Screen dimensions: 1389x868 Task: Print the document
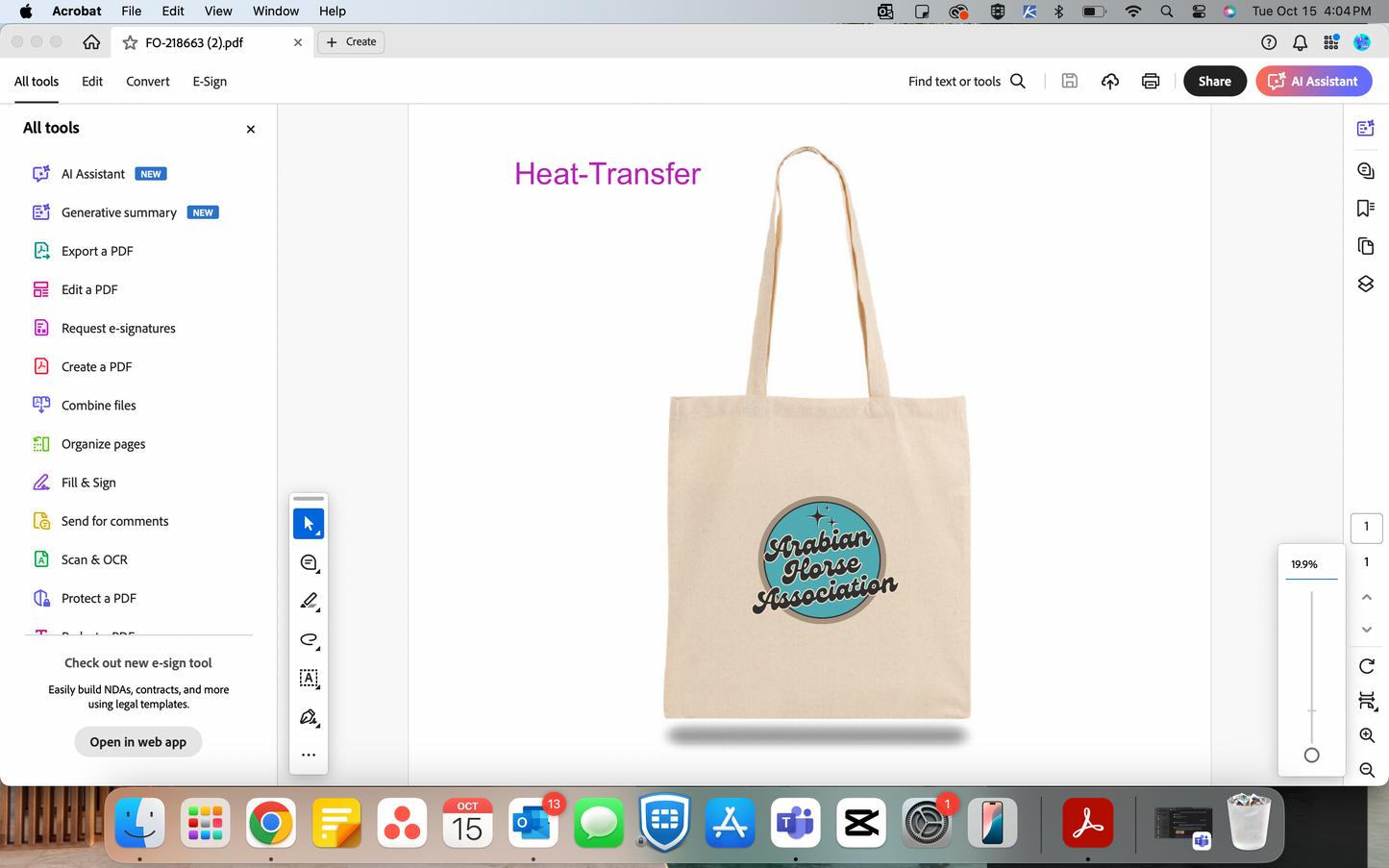1151,82
